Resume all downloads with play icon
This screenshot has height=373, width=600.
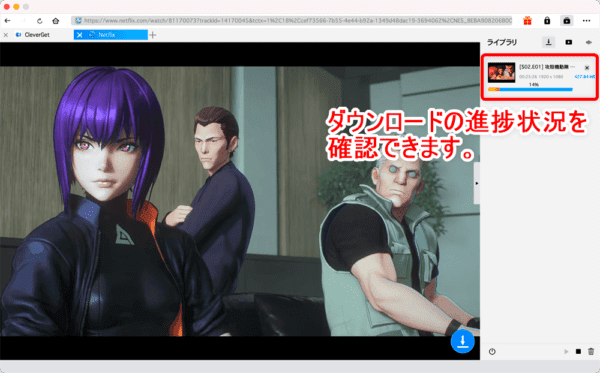click(x=566, y=352)
